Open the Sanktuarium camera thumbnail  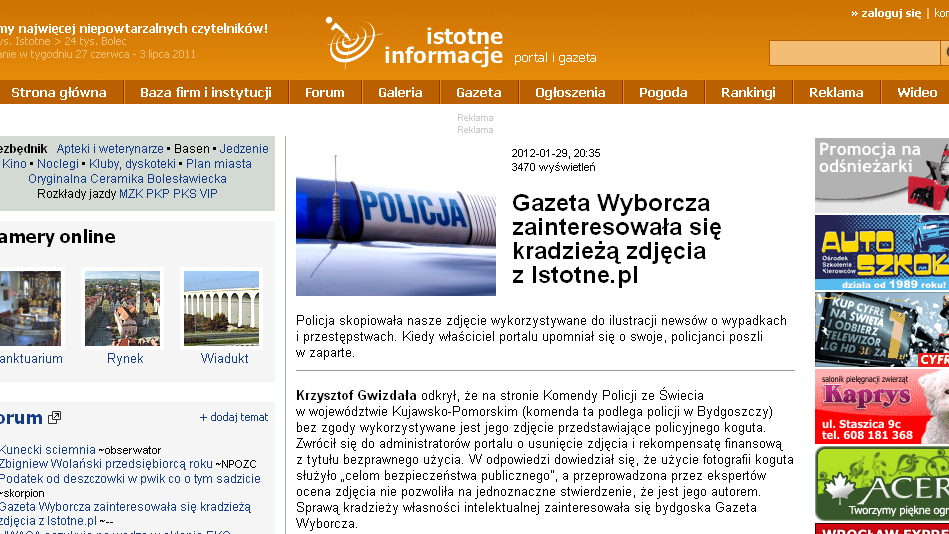(x=30, y=309)
